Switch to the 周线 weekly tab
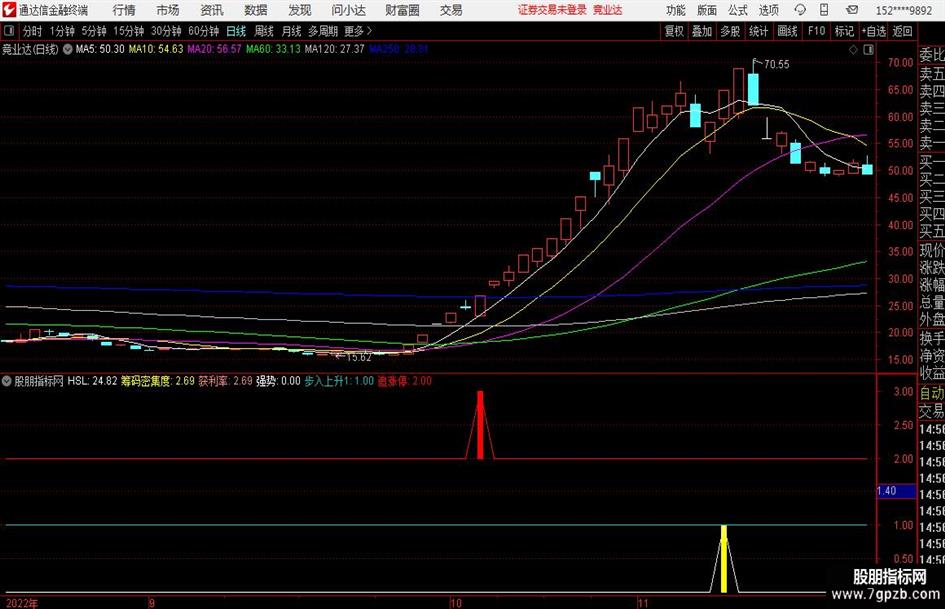 [x=263, y=31]
